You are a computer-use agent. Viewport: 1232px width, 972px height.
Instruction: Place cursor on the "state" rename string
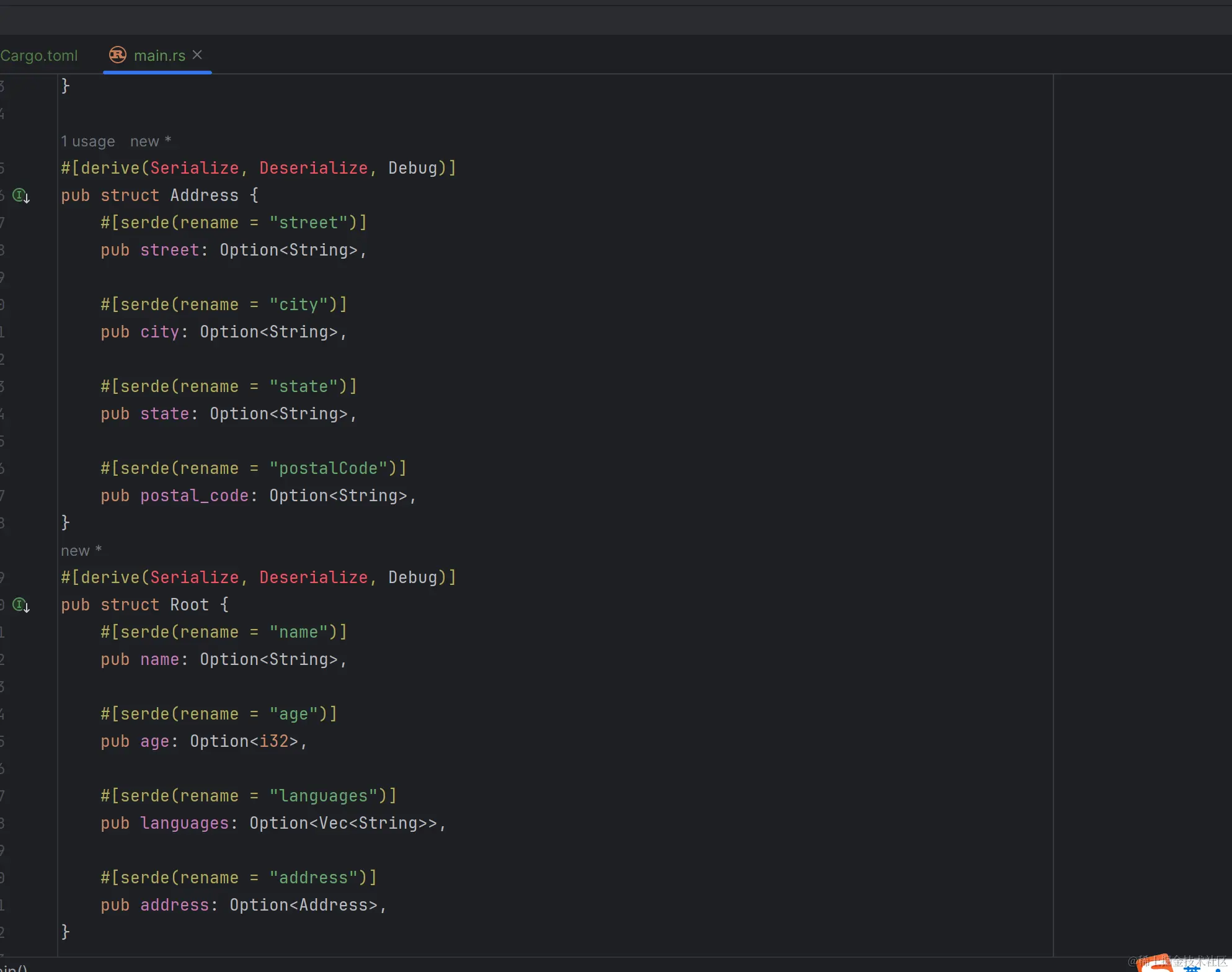click(x=304, y=386)
